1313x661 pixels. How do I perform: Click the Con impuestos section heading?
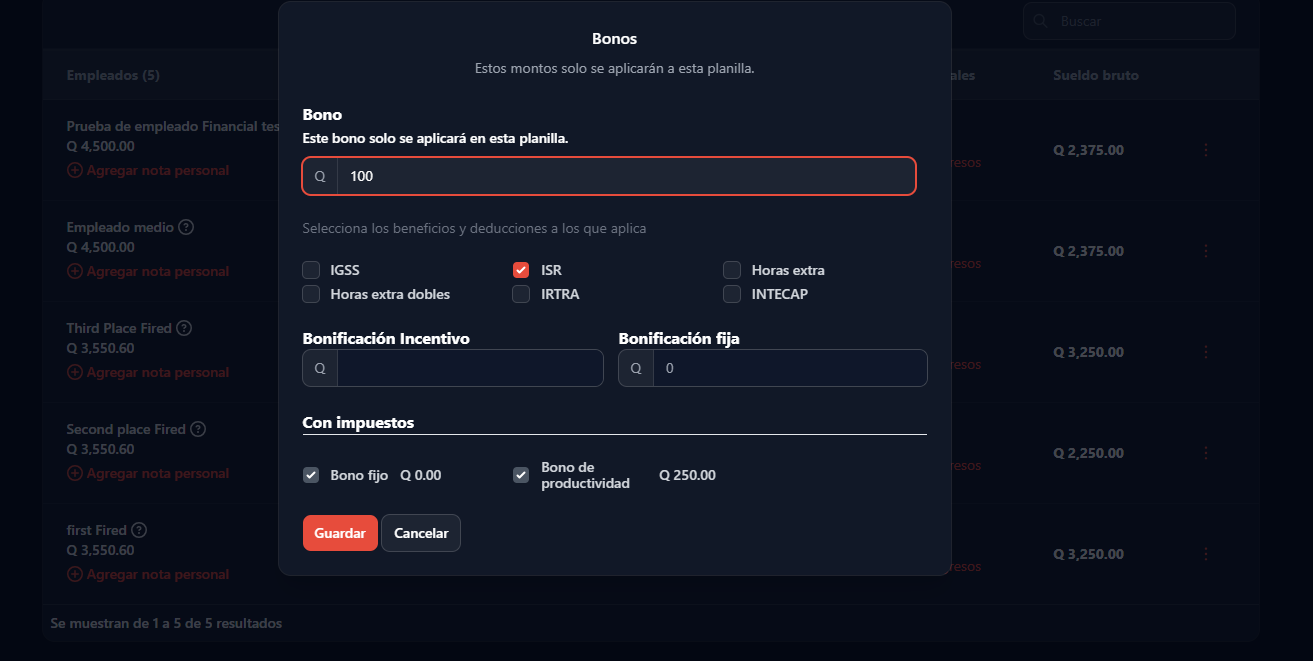coord(358,422)
